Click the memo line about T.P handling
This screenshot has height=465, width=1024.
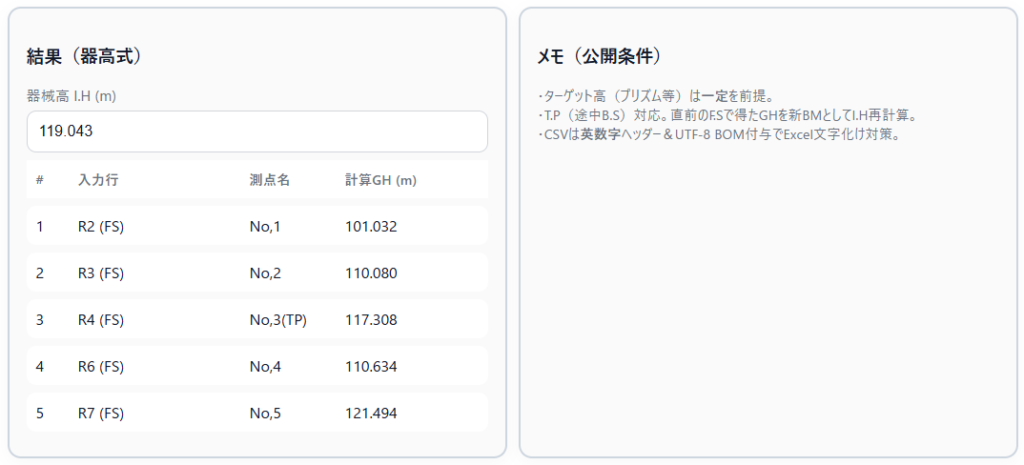pos(727,115)
